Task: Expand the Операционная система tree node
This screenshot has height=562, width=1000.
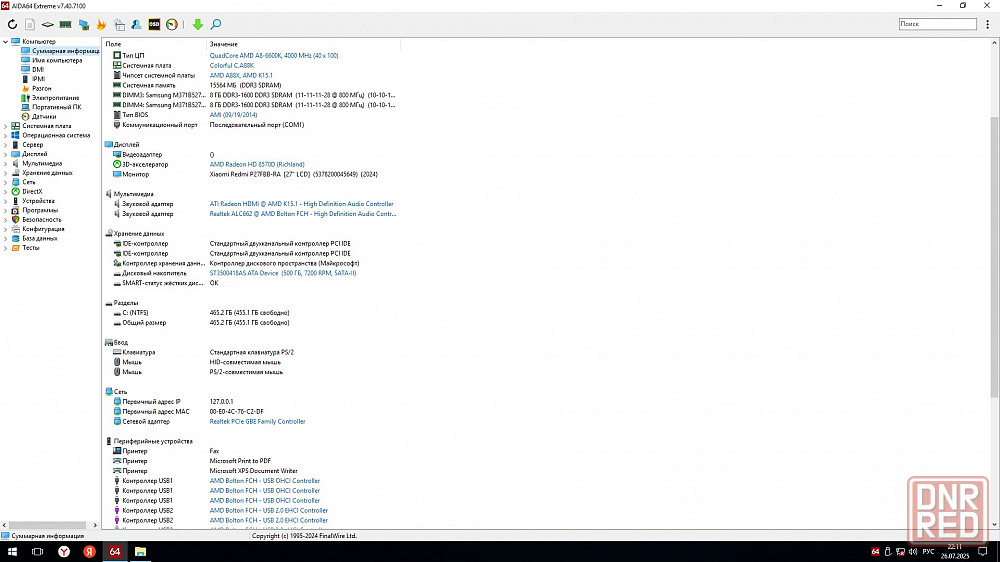Action: click(x=6, y=135)
